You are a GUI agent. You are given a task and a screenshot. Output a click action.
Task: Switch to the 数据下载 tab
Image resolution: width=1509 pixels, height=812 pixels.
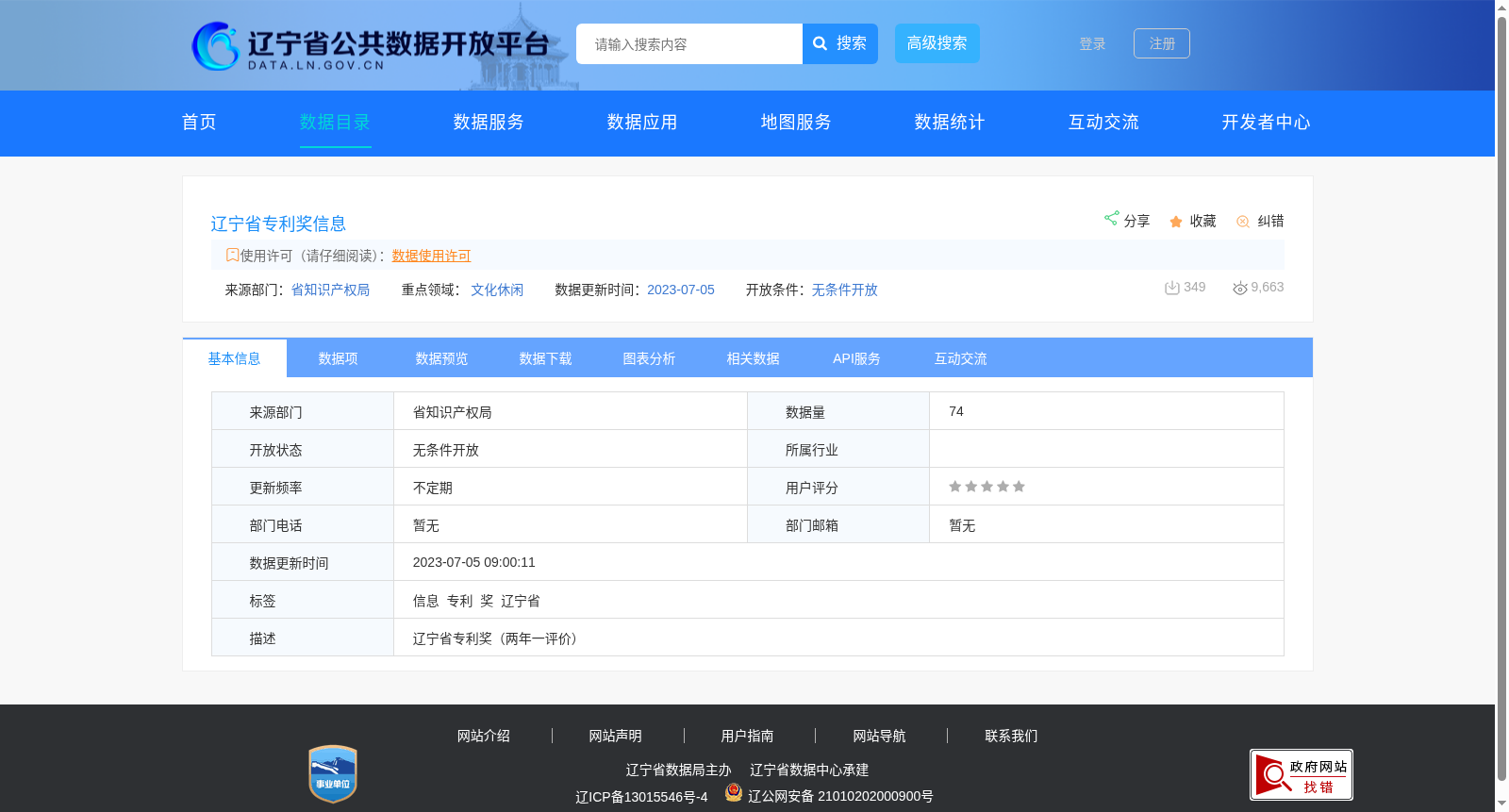546,358
